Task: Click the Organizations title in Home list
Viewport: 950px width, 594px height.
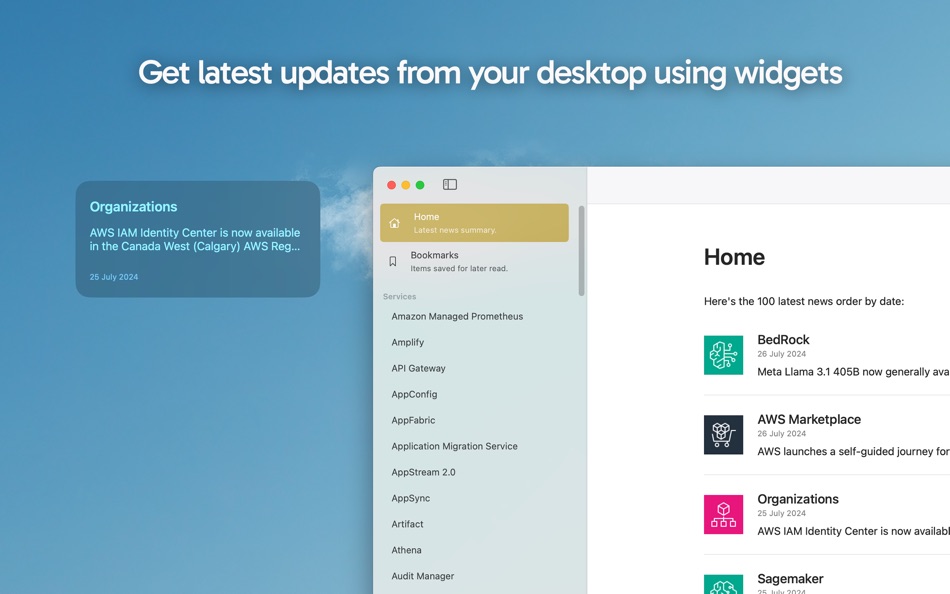Action: point(798,499)
